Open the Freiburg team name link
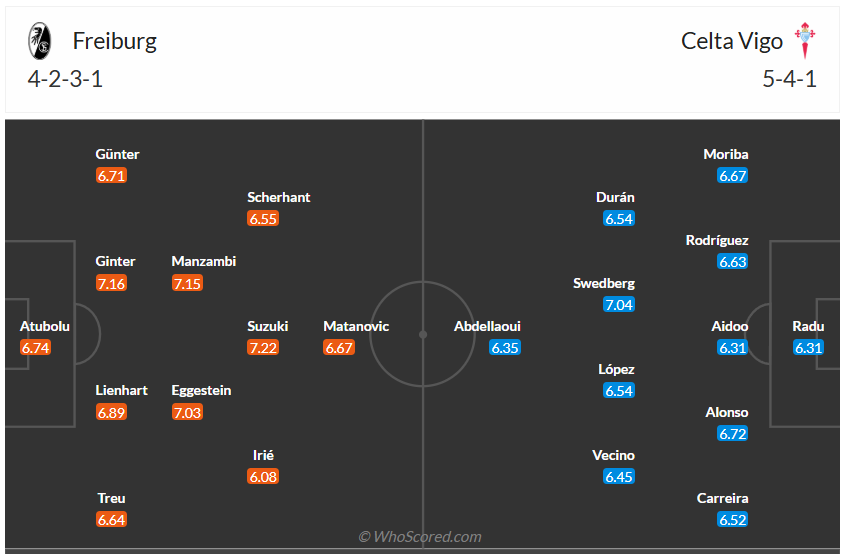Viewport: 847px width, 554px height. 114,41
